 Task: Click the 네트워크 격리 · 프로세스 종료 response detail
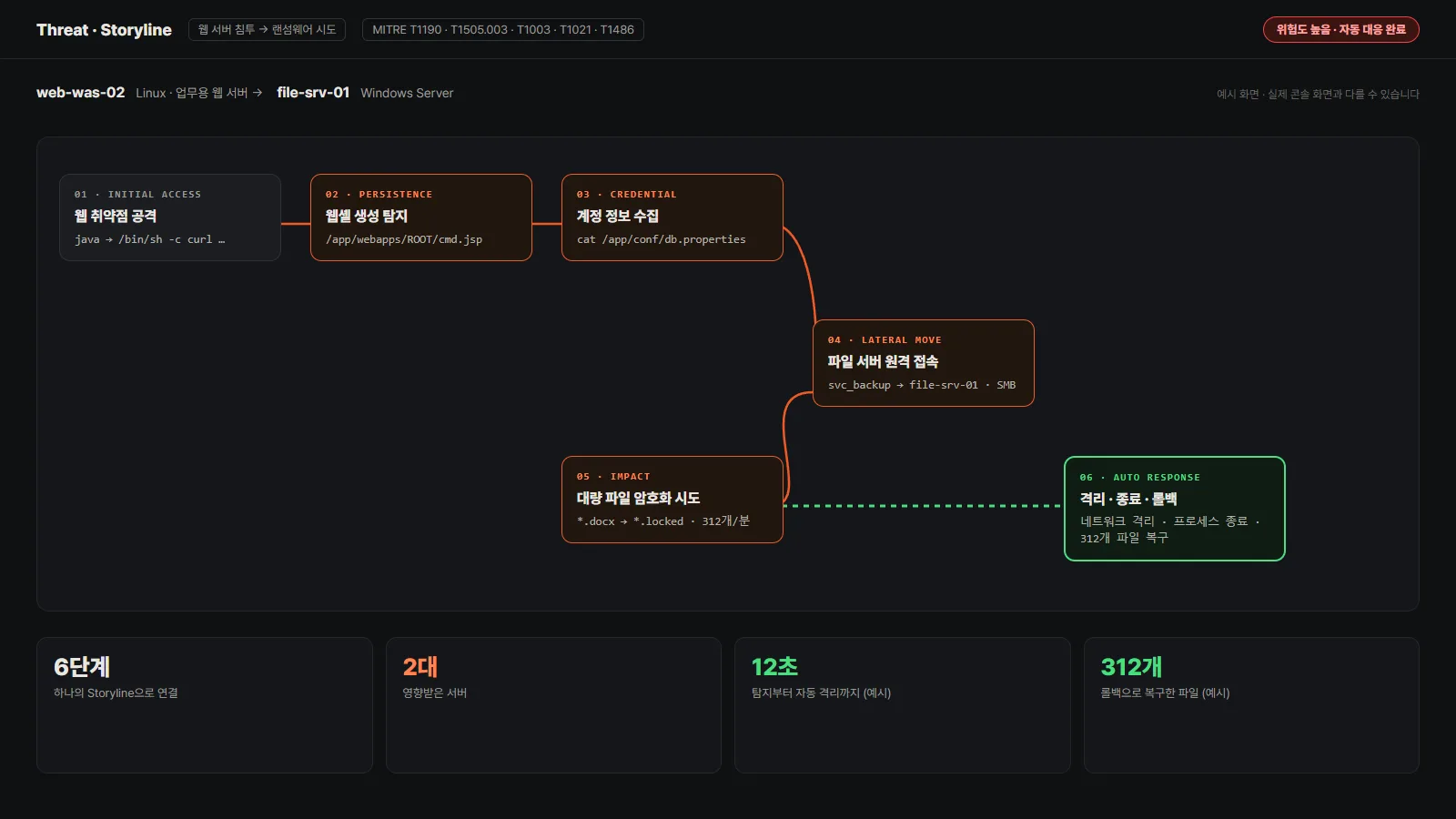[1170, 530]
